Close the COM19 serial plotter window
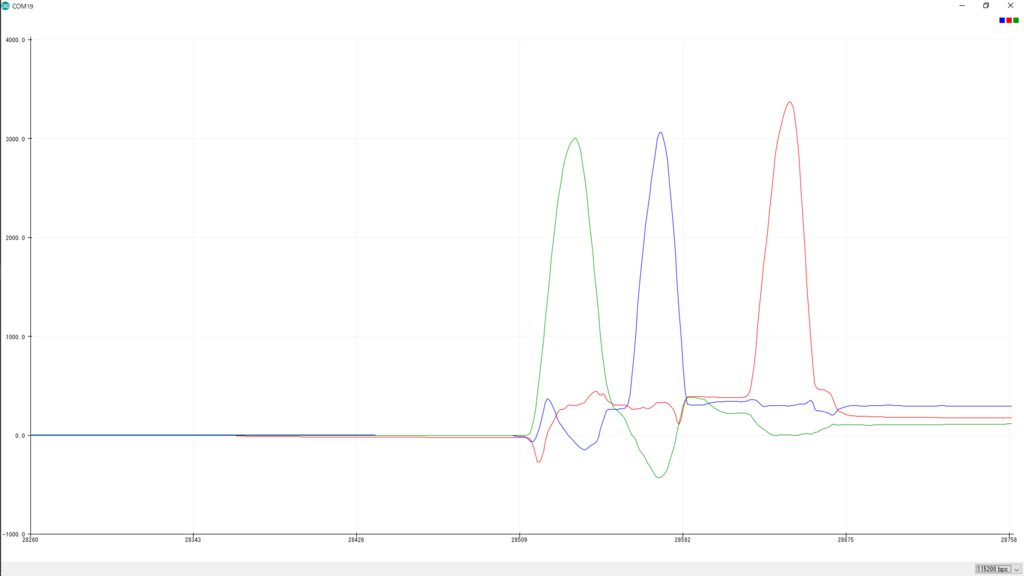Viewport: 1024px width, 576px height. click(1010, 5)
